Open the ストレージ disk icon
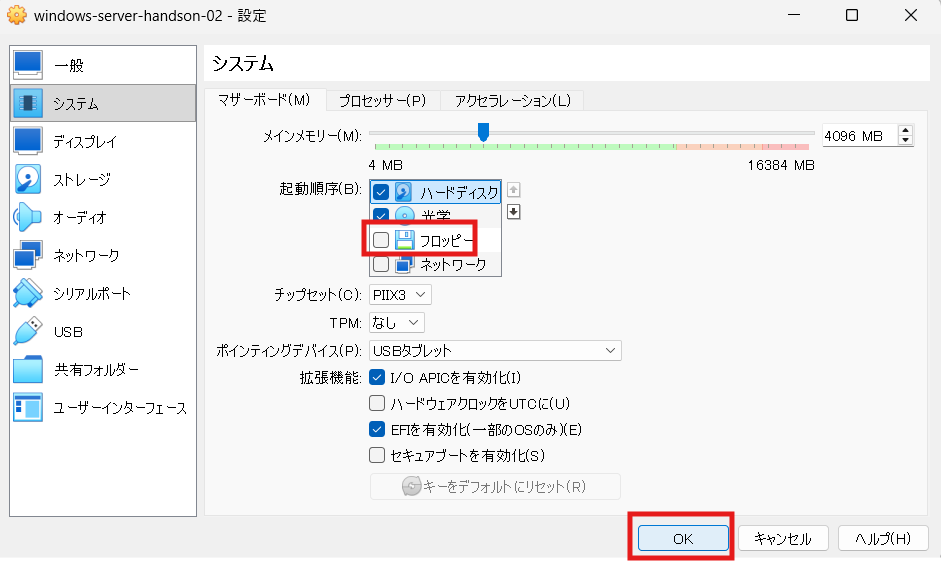 click(28, 179)
